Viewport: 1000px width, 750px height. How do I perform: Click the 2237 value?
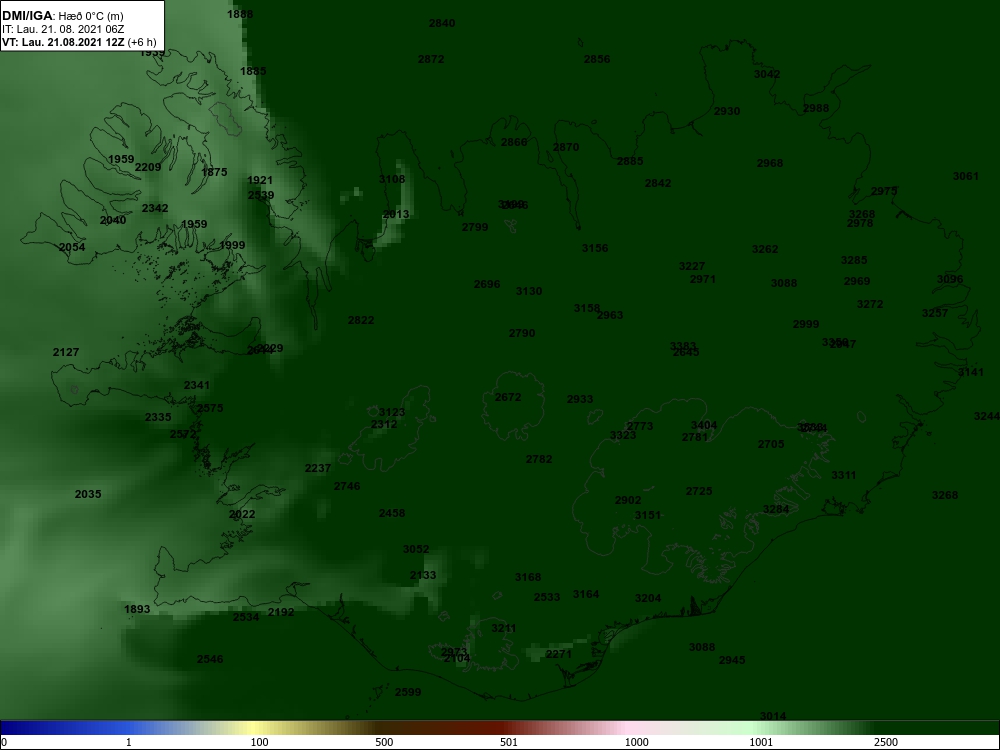click(318, 468)
